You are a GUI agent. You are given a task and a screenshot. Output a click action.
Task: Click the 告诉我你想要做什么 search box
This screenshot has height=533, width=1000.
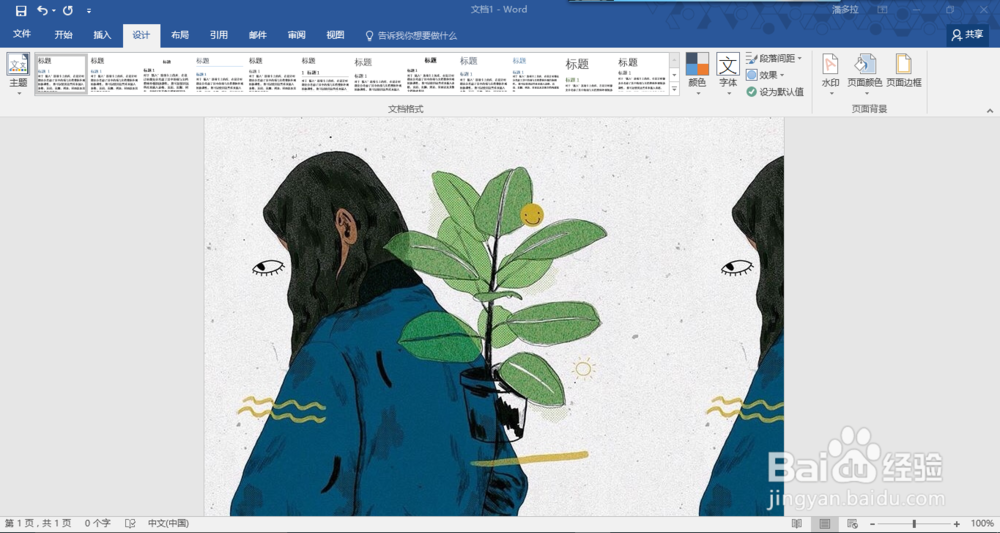pyautogui.click(x=411, y=36)
